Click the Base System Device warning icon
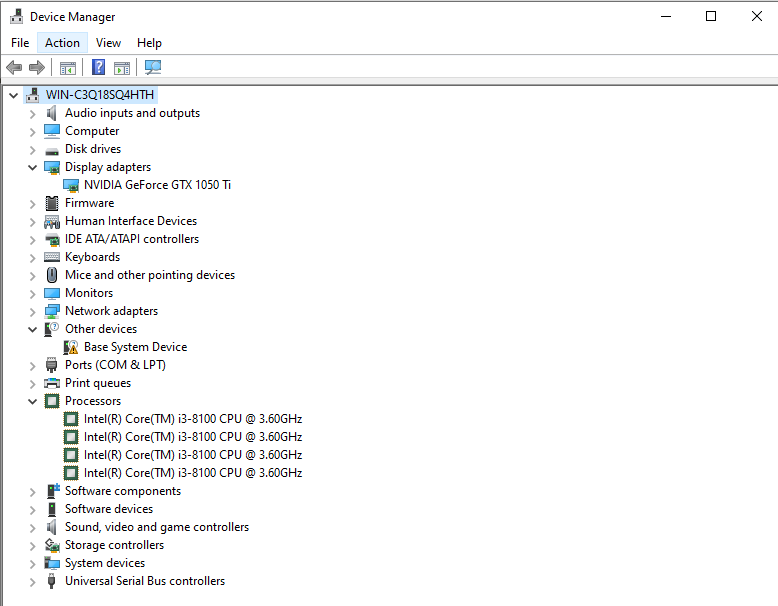This screenshot has height=606, width=778. [x=71, y=347]
